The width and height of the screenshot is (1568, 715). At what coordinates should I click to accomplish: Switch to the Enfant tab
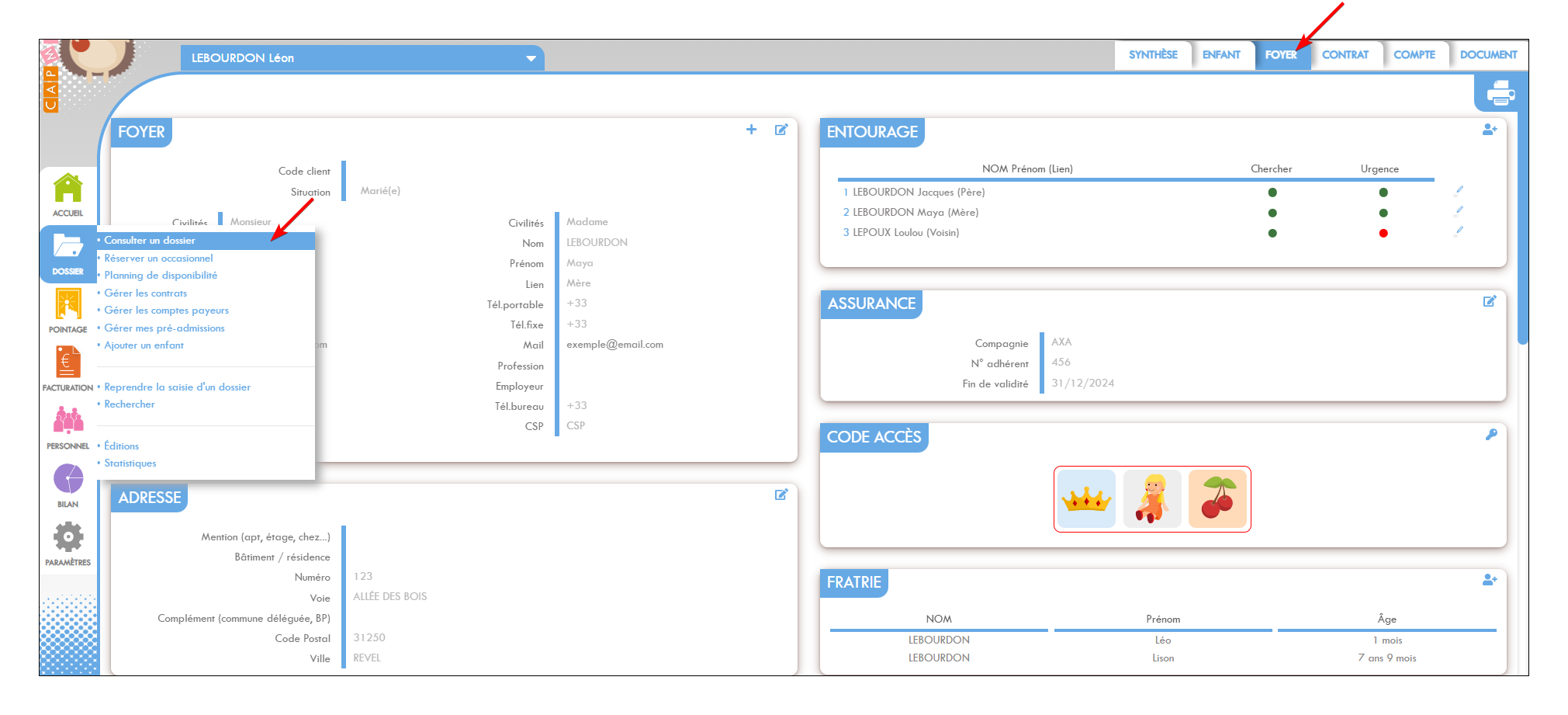pos(1221,55)
